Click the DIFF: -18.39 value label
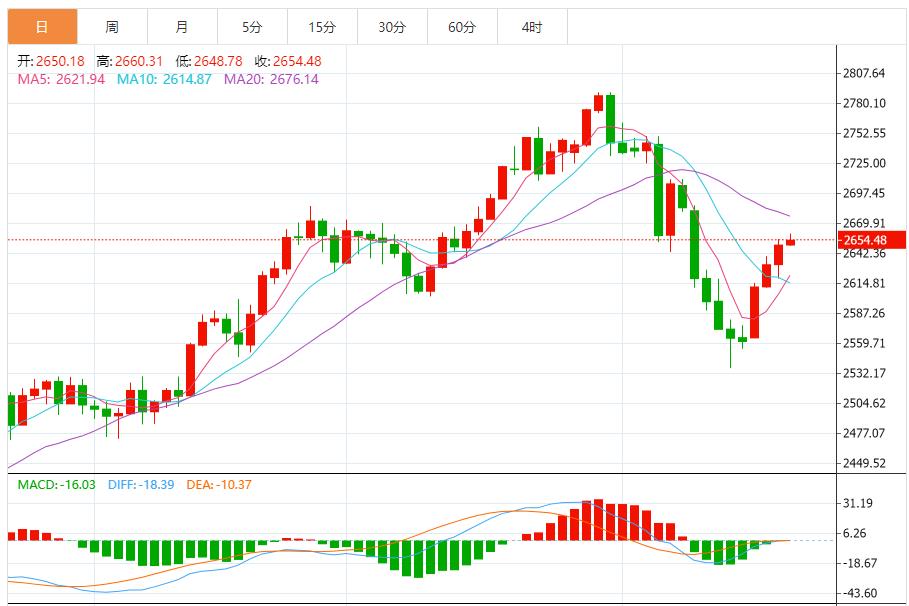Screen dimensions: 909x606 139,484
